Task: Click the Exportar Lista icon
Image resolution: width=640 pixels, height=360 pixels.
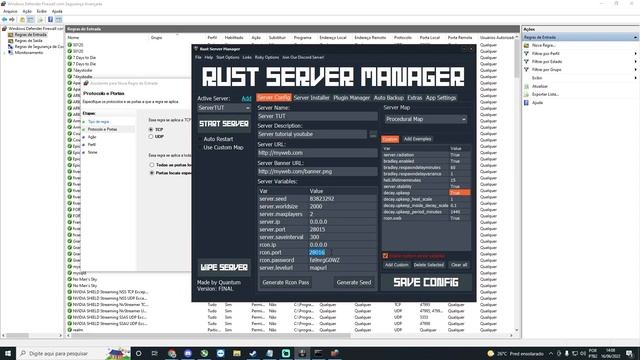Action: pyautogui.click(x=527, y=94)
